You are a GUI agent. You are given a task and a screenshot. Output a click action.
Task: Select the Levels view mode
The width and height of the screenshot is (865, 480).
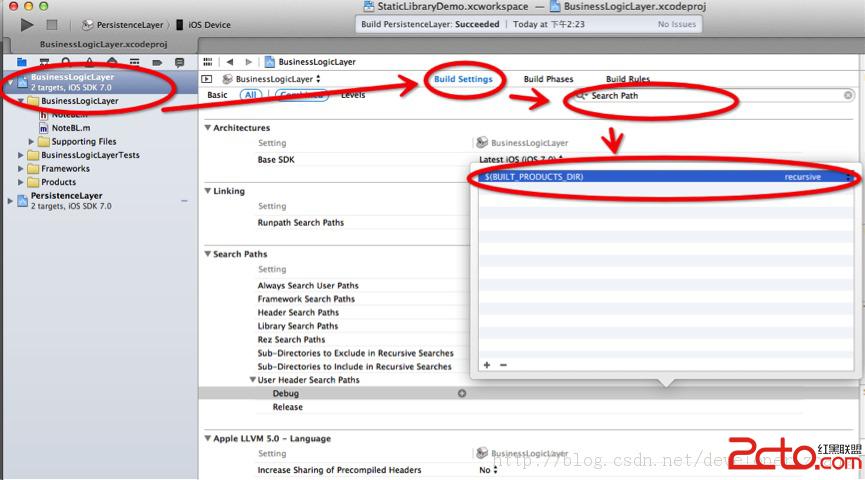[353, 95]
